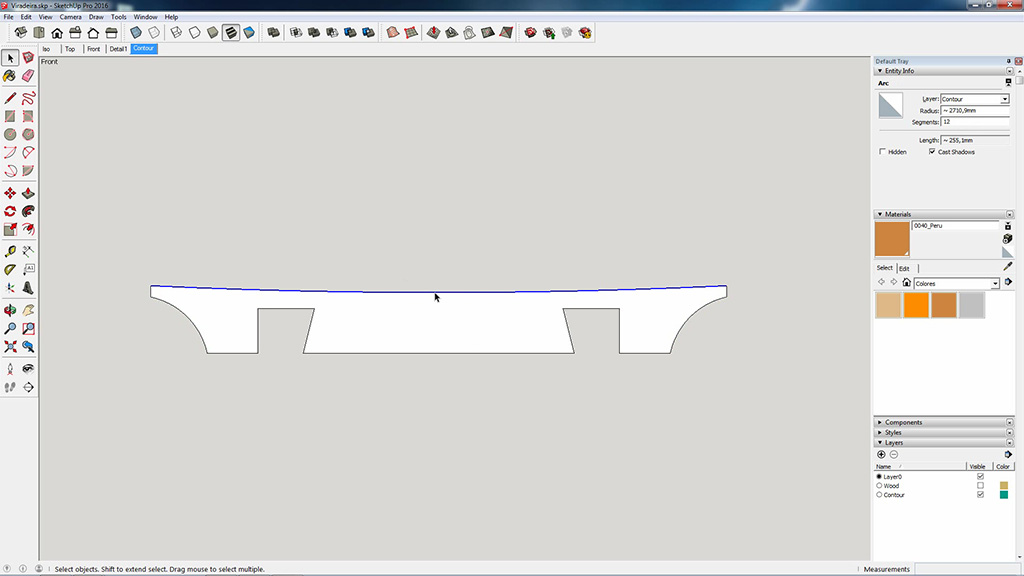Switch to the Iso scene tab

pyautogui.click(x=46, y=49)
